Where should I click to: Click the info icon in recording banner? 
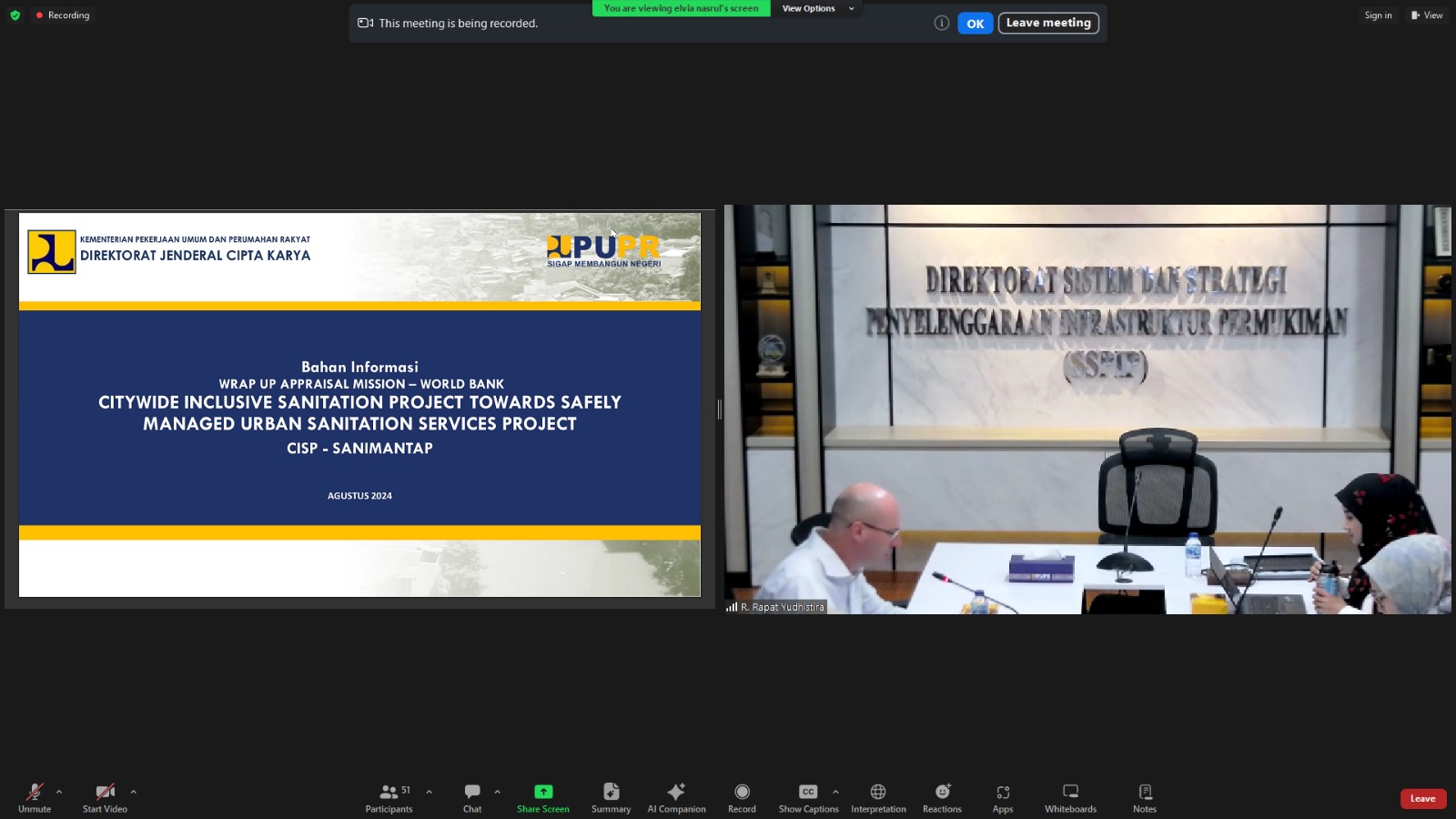(x=942, y=23)
